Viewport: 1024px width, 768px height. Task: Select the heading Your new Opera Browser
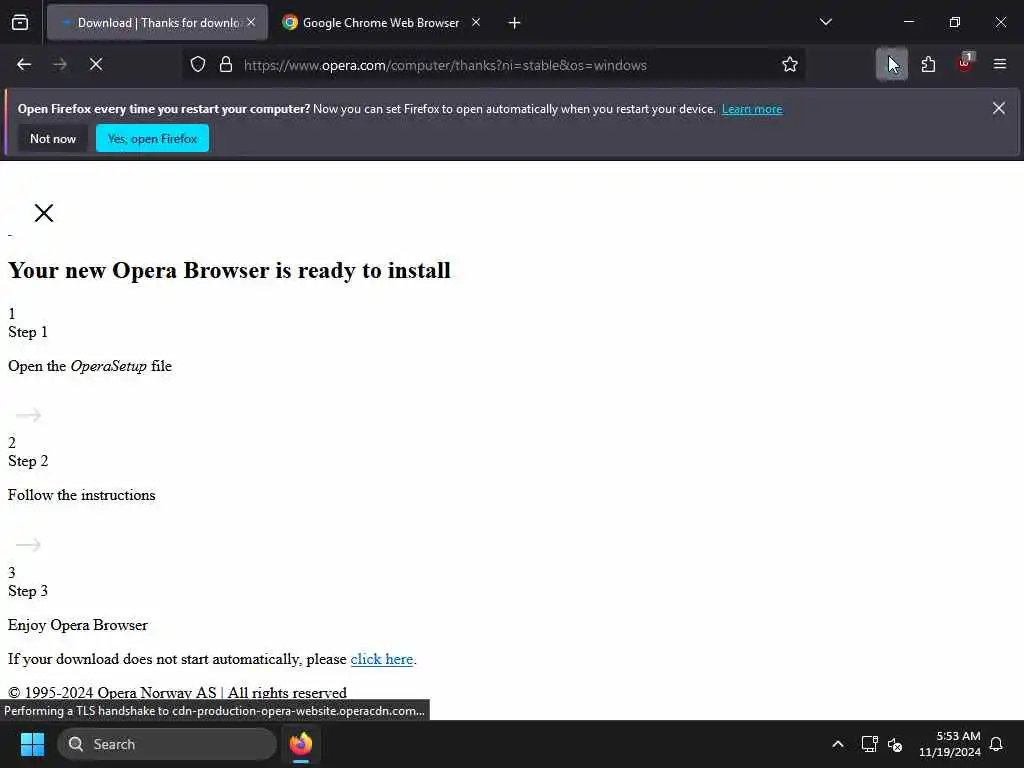point(229,270)
